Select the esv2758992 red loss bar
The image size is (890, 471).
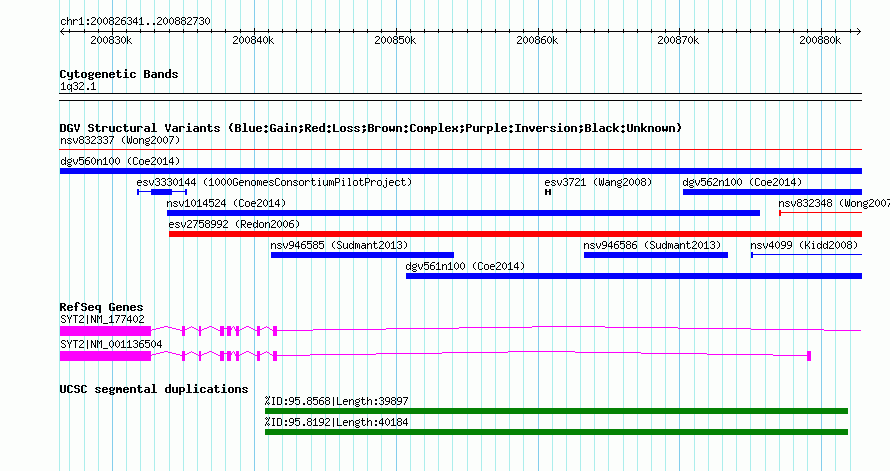[x=515, y=234]
